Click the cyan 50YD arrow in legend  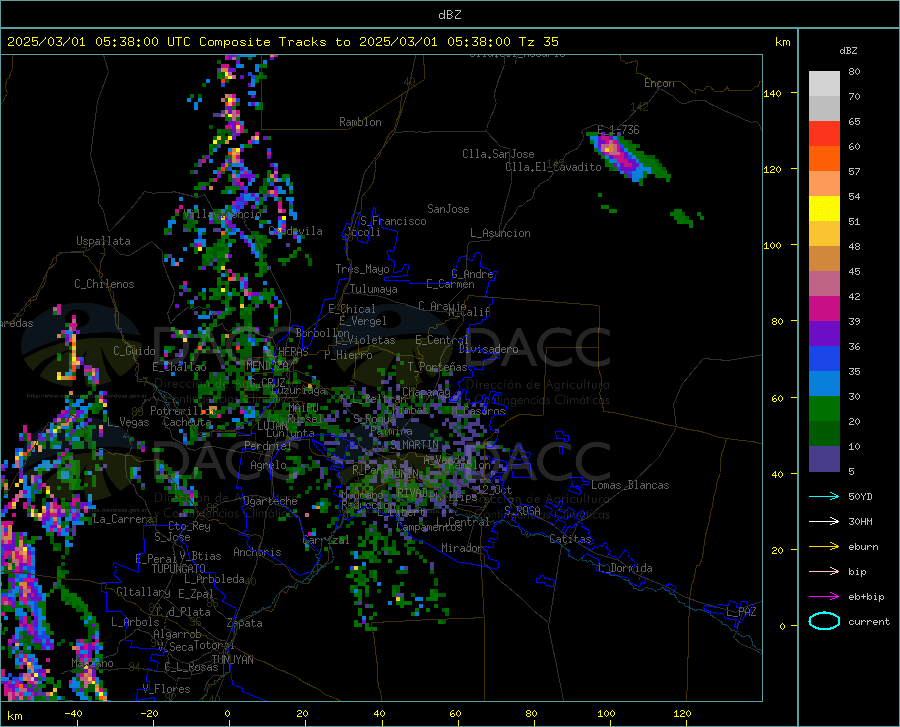click(x=824, y=496)
